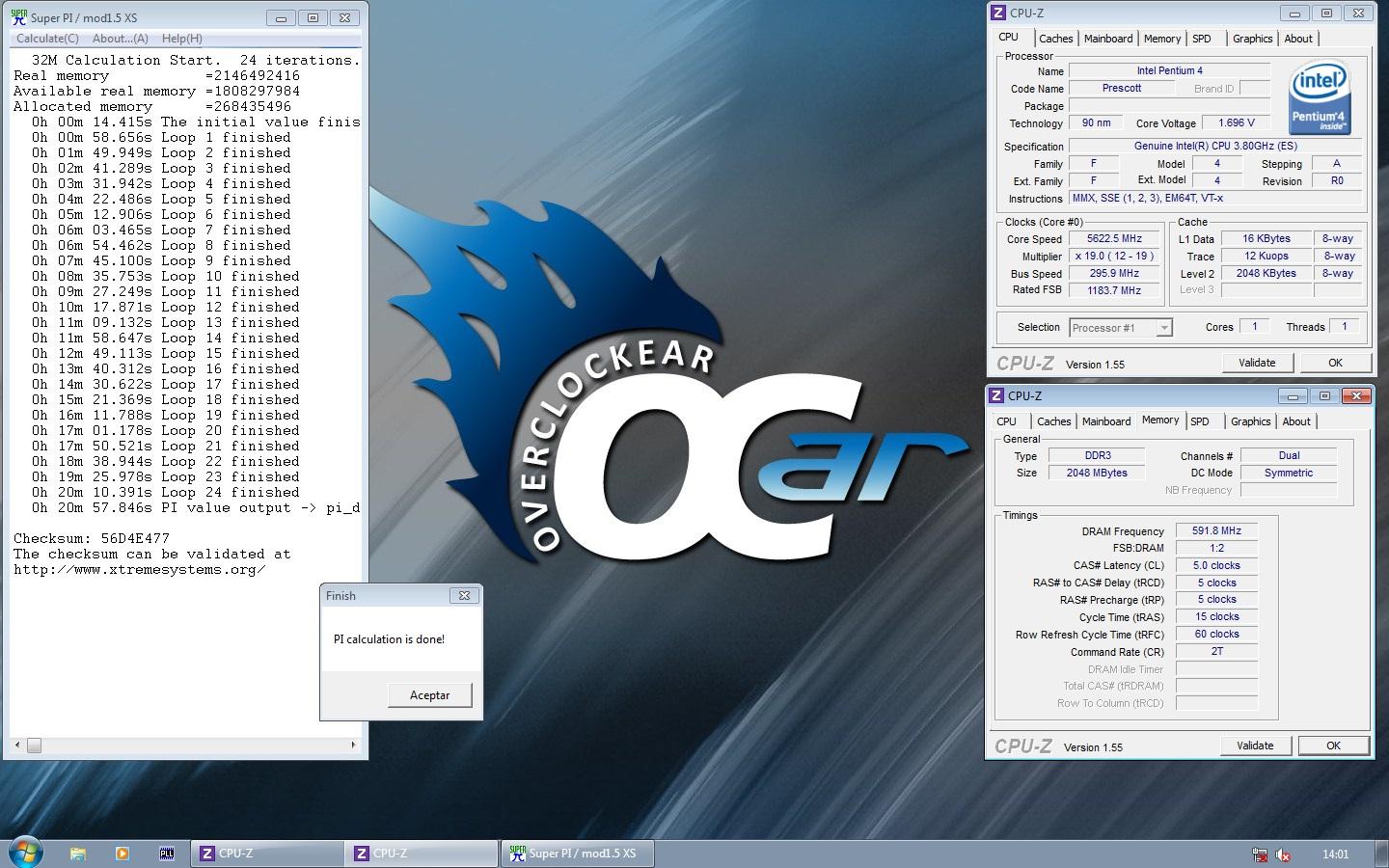Open Windows Explorer folder icon in taskbar

78,854
